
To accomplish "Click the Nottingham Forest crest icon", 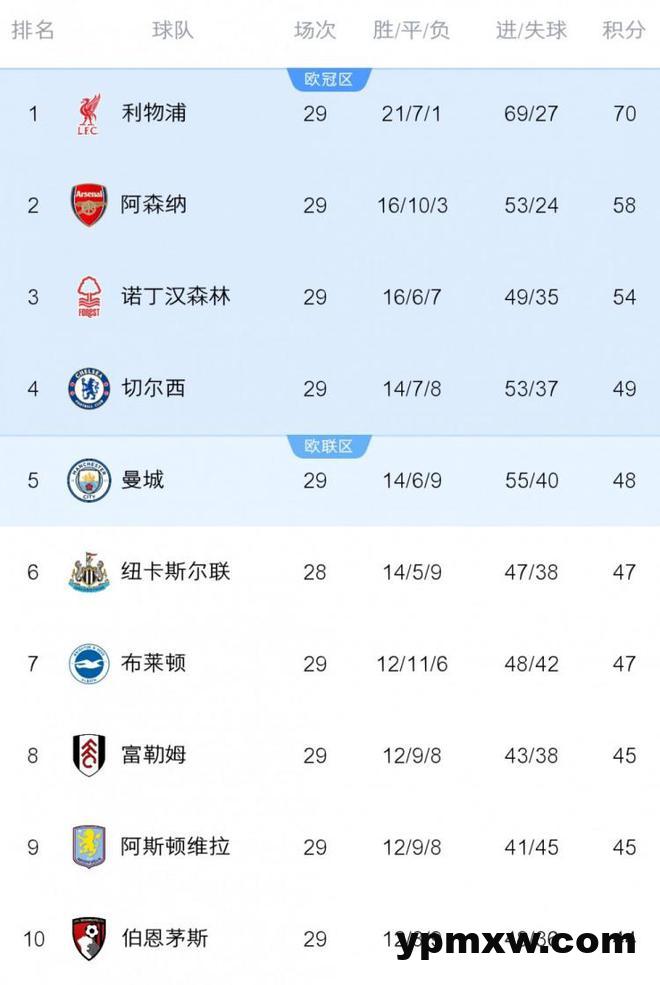I will coord(89,297).
